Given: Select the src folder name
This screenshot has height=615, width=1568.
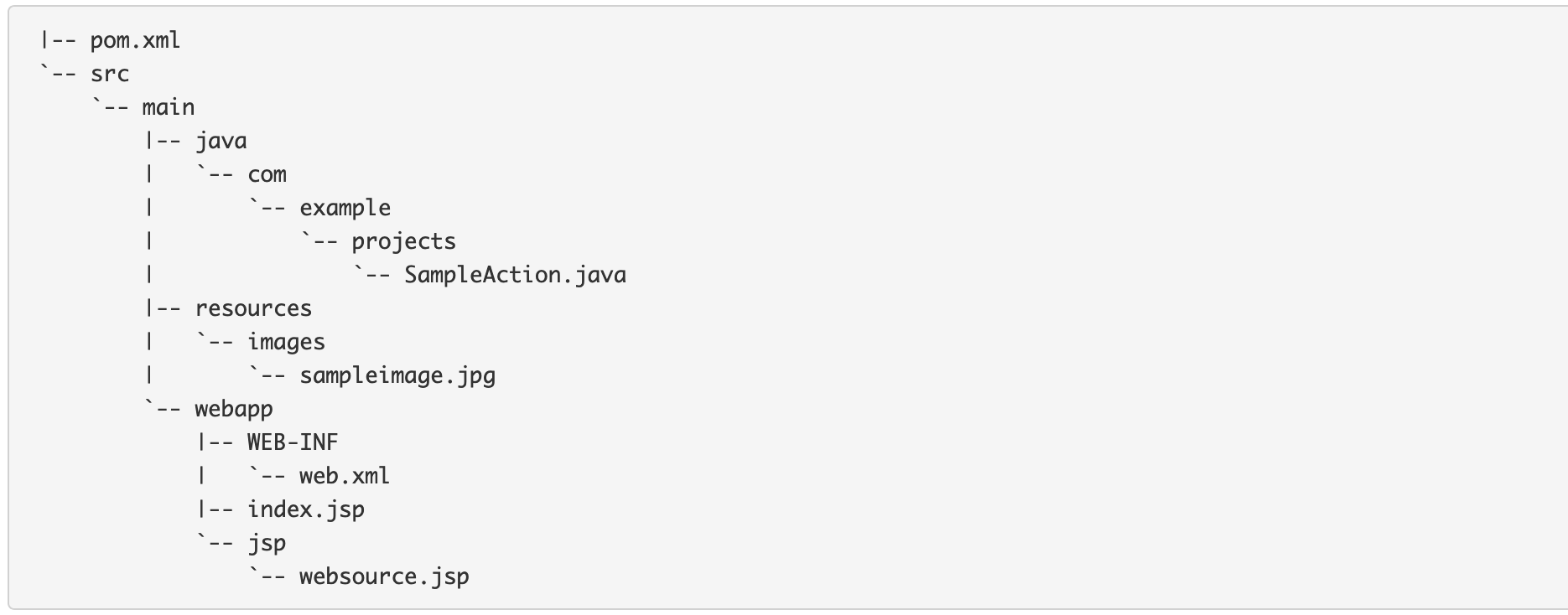Looking at the screenshot, I should [110, 75].
